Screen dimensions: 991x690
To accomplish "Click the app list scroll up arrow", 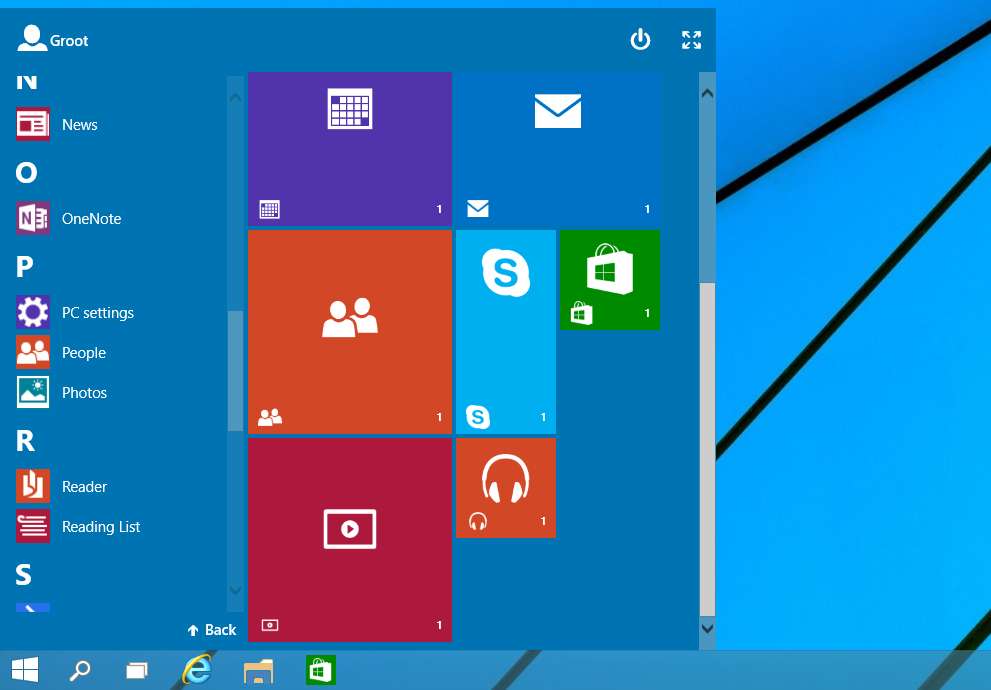I will (235, 97).
